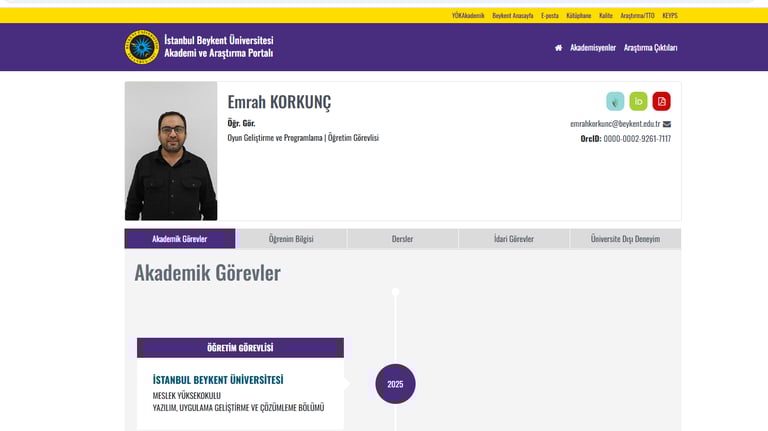The height and width of the screenshot is (431, 768).
Task: Open E-posta link in top bar
Action: (x=550, y=16)
